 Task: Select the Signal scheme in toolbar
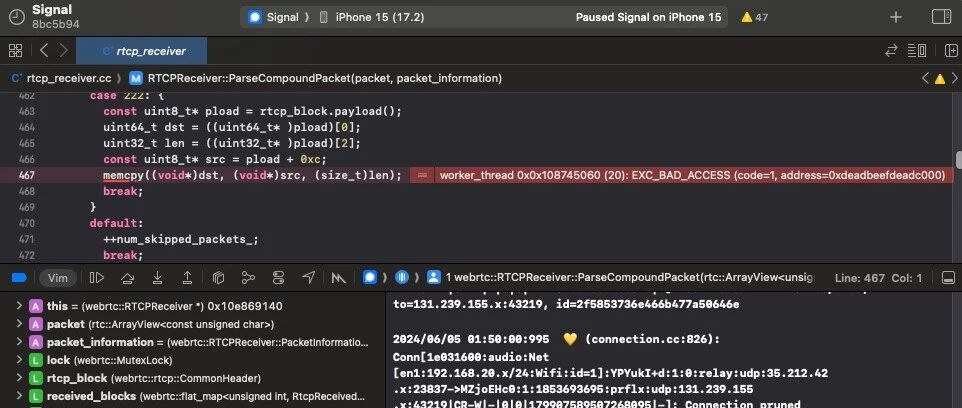click(x=274, y=17)
